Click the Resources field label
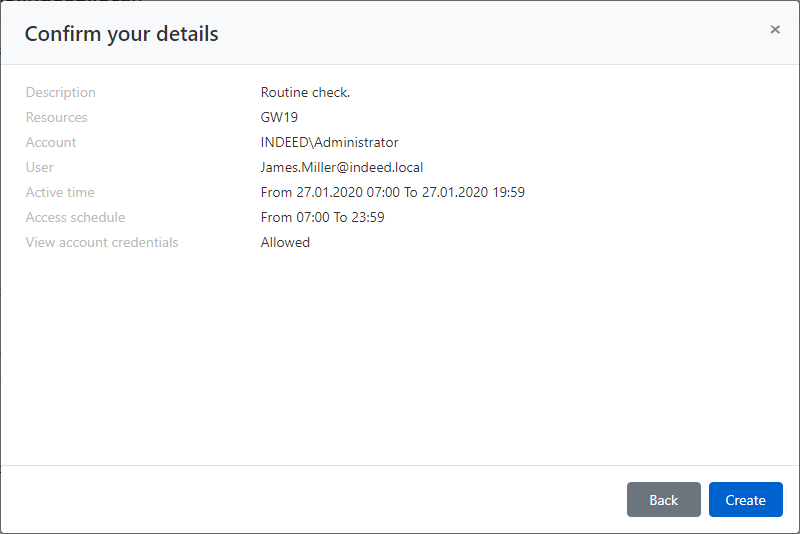 pyautogui.click(x=57, y=117)
